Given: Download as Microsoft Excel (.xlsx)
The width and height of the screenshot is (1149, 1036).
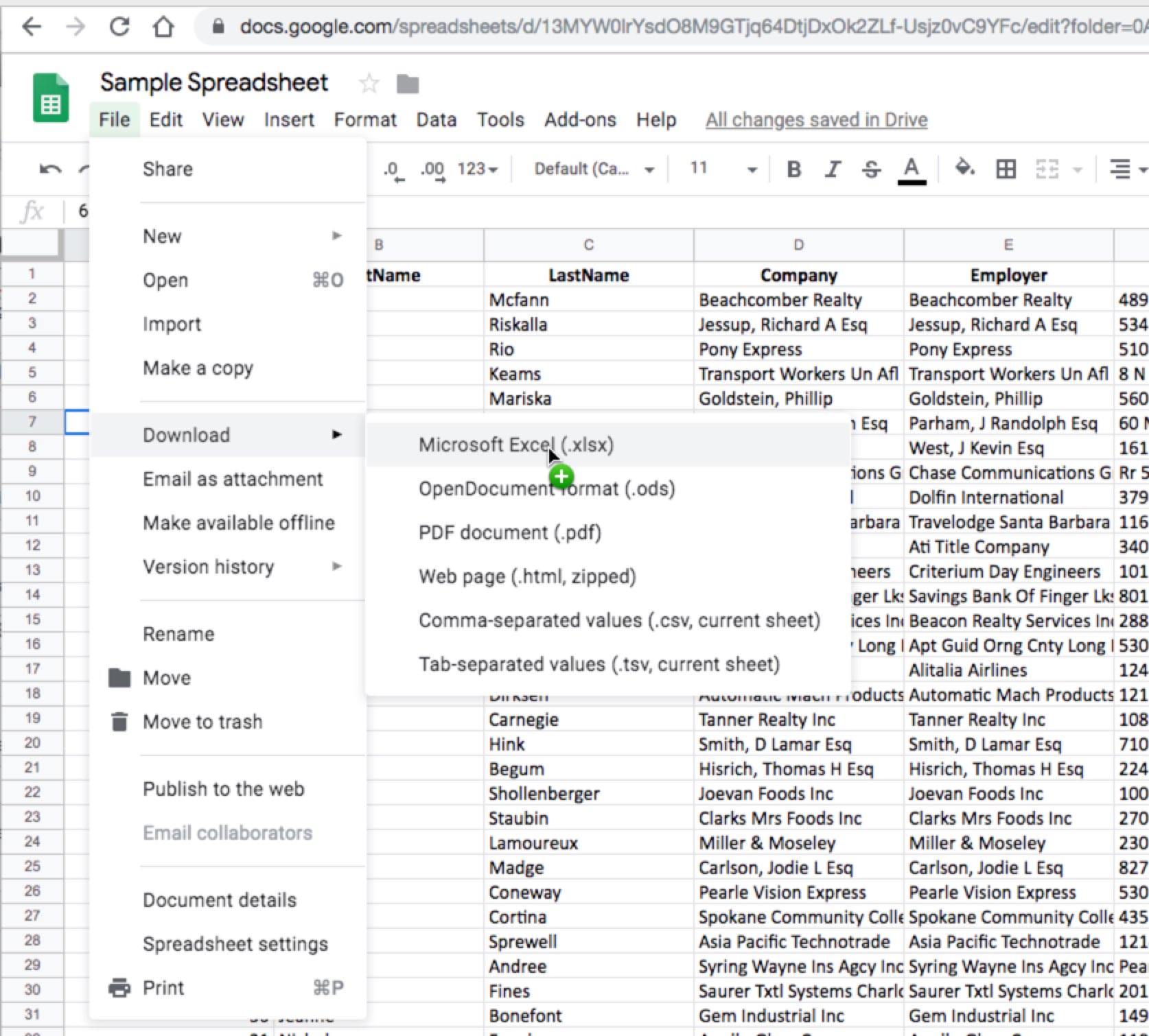Looking at the screenshot, I should pos(607,445).
